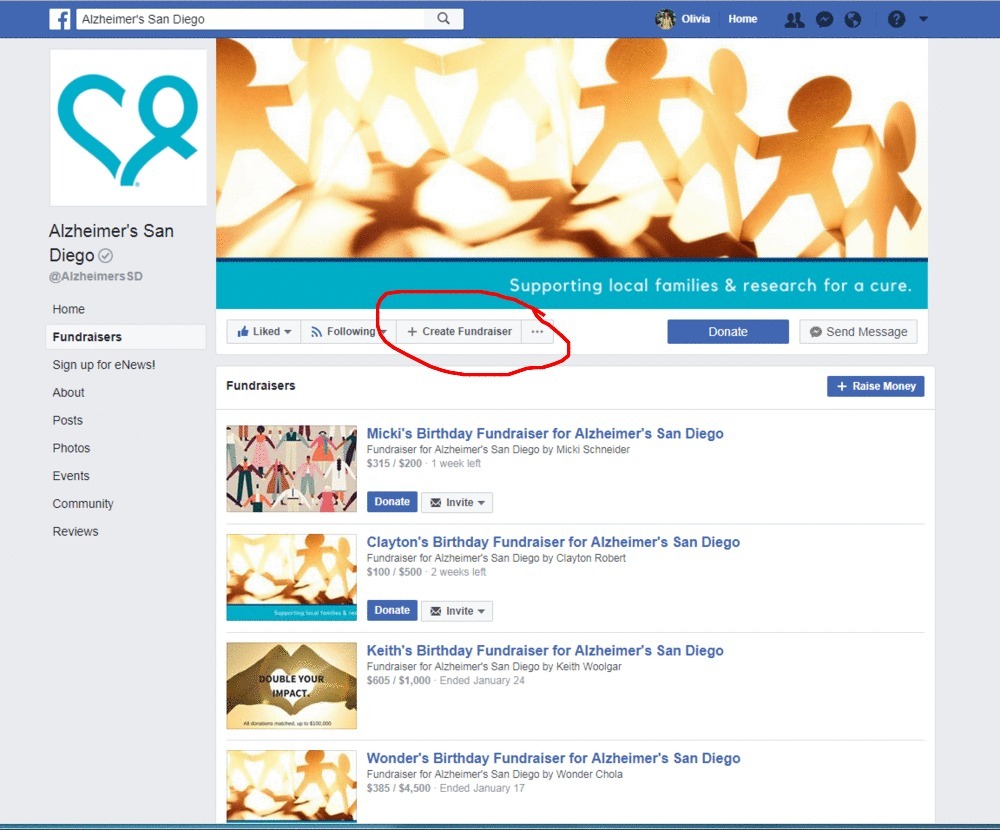Open Clayton's Birthday Fundraiser title link
This screenshot has width=1000, height=830.
coord(553,542)
